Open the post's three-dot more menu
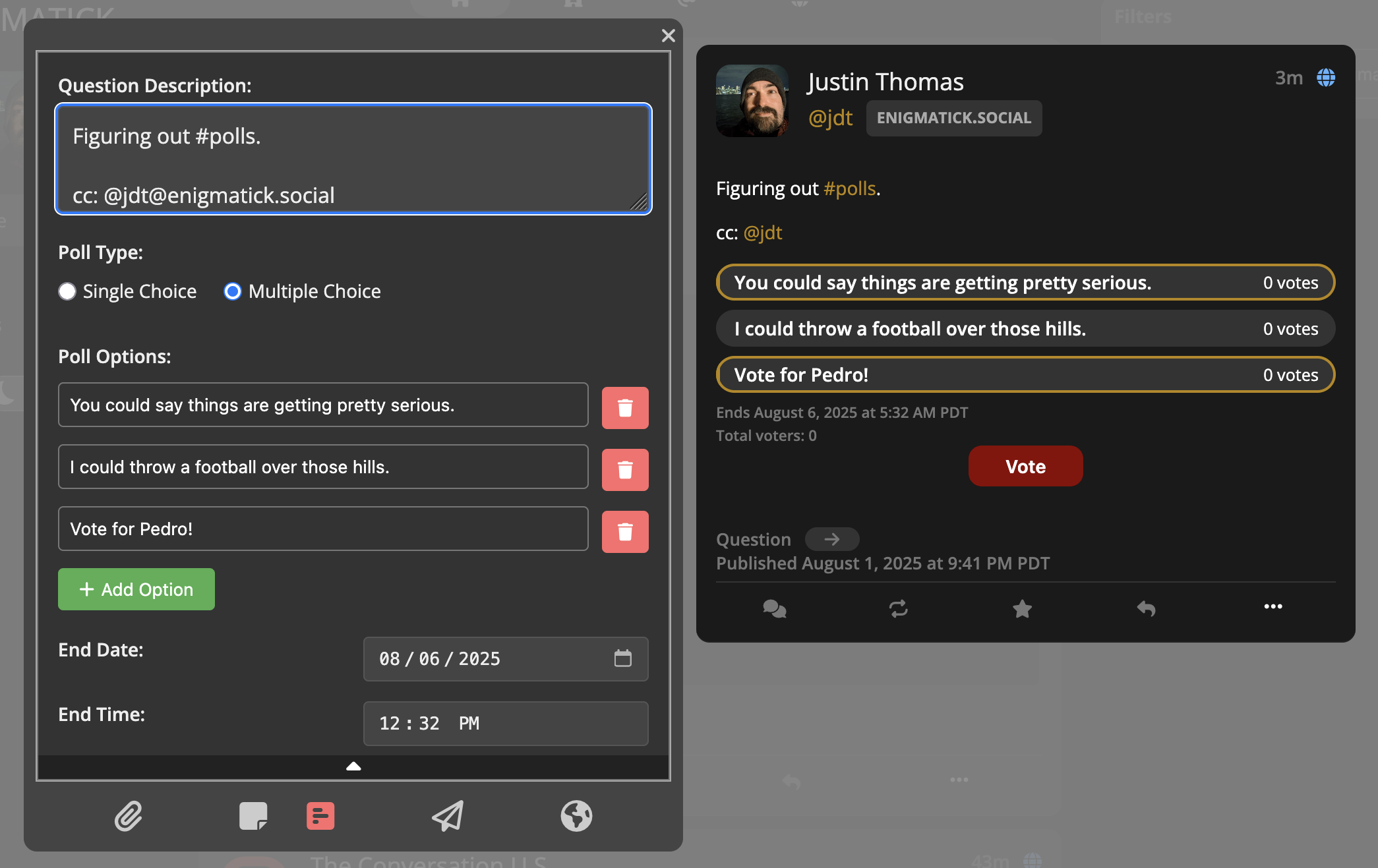Viewport: 1378px width, 868px height. pos(1273,607)
